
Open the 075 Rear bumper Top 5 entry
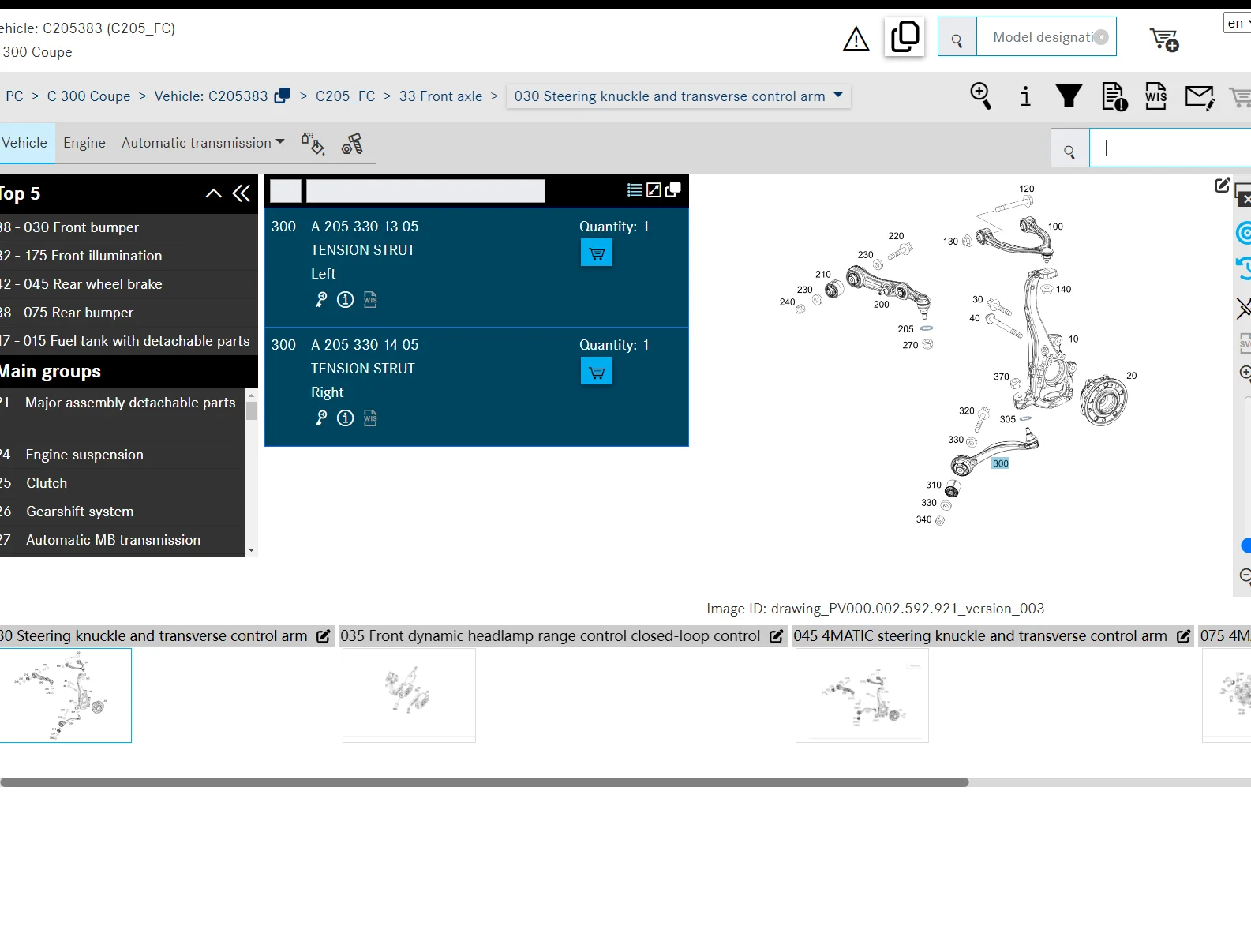tap(129, 313)
